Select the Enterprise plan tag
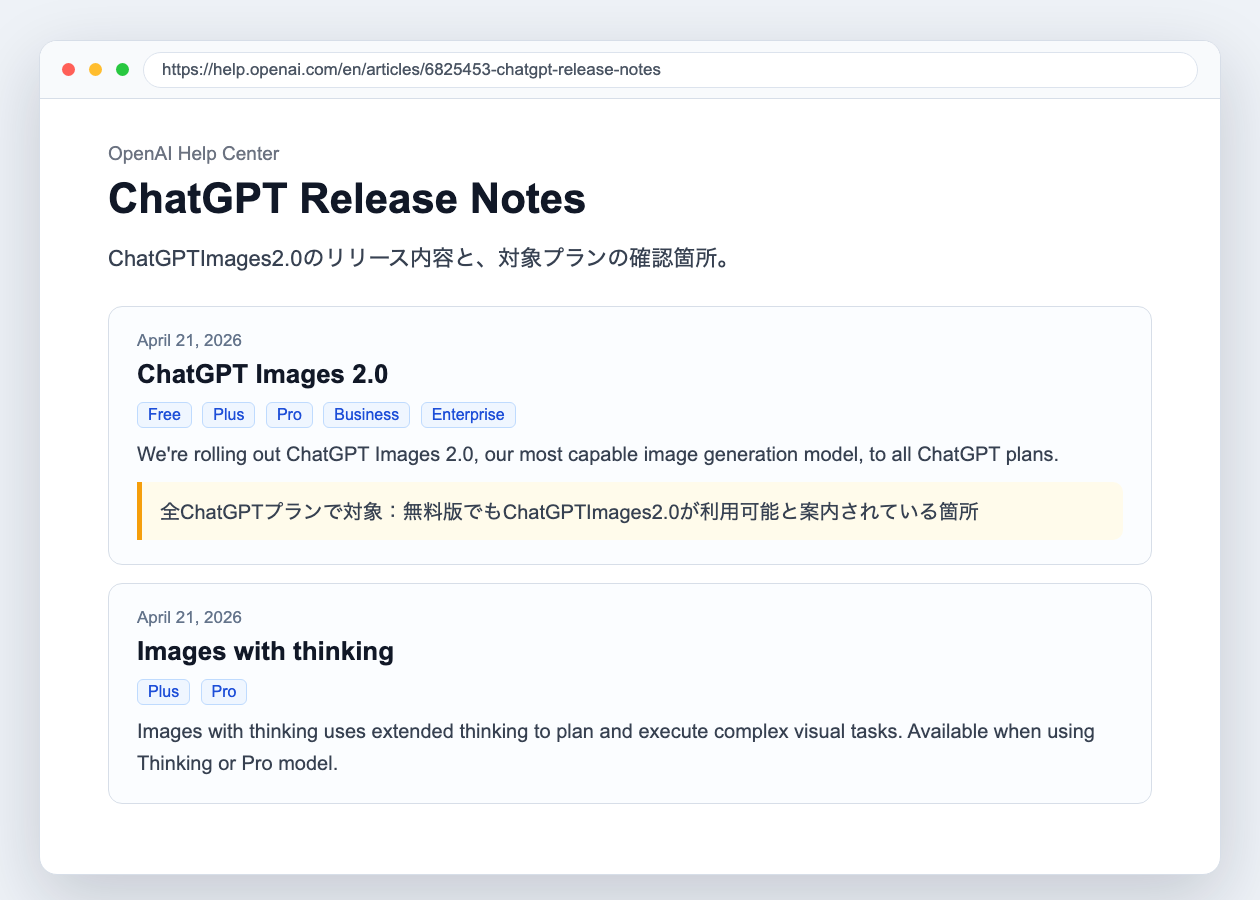This screenshot has height=900, width=1260. (x=468, y=415)
